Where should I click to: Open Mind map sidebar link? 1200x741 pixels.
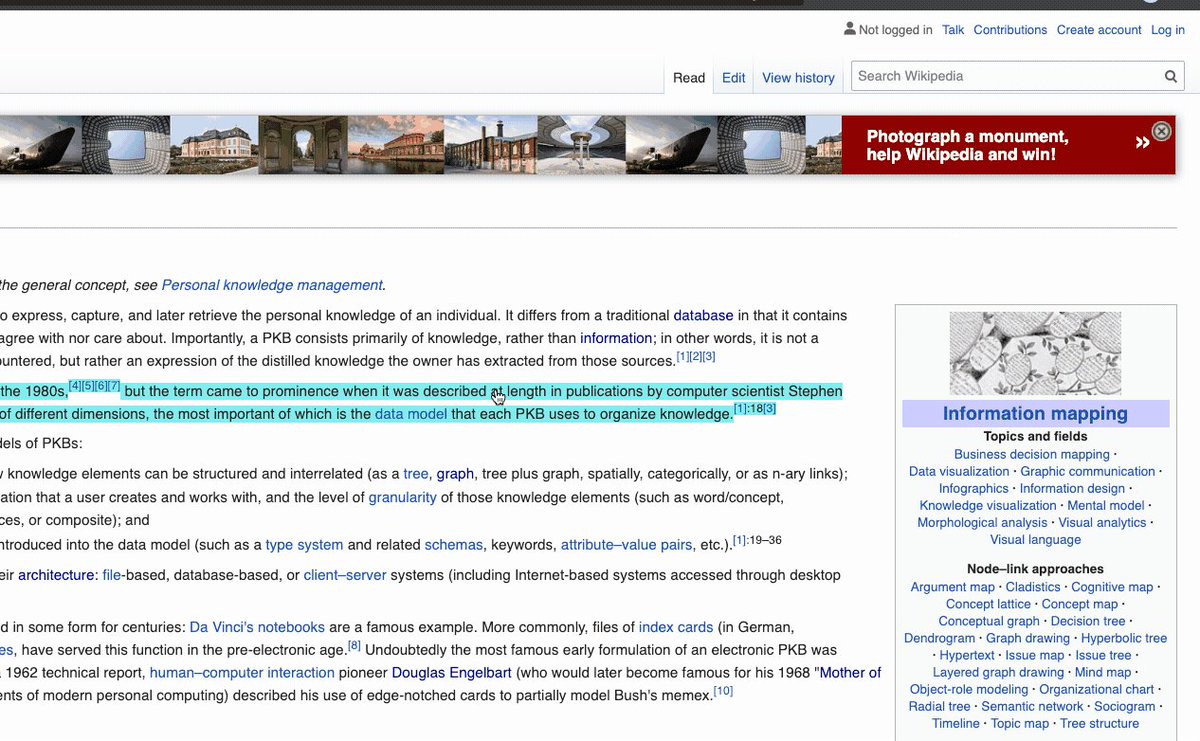pyautogui.click(x=1103, y=672)
